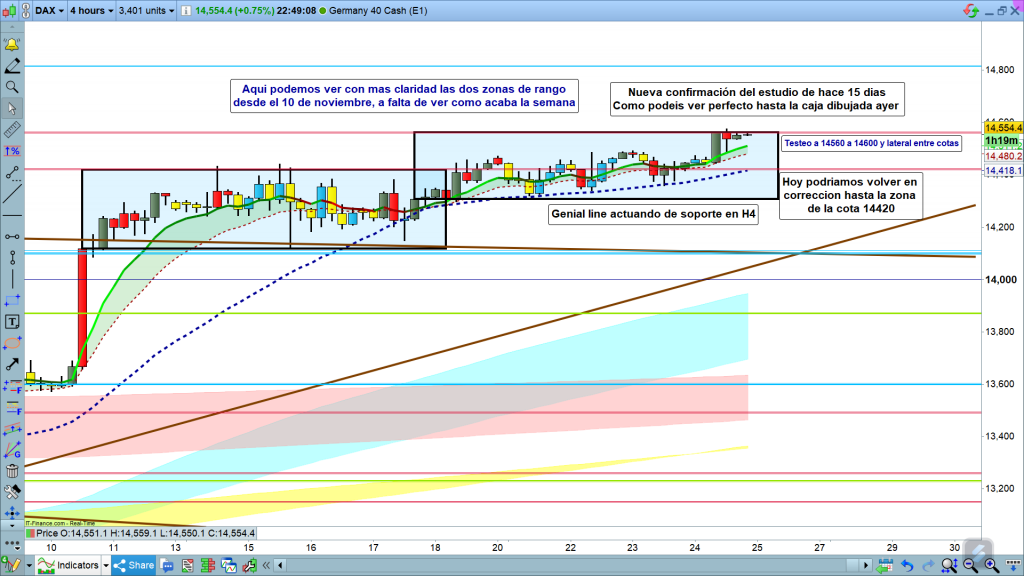Click the info icon beside the price
The image size is (1024, 576).
(184, 11)
